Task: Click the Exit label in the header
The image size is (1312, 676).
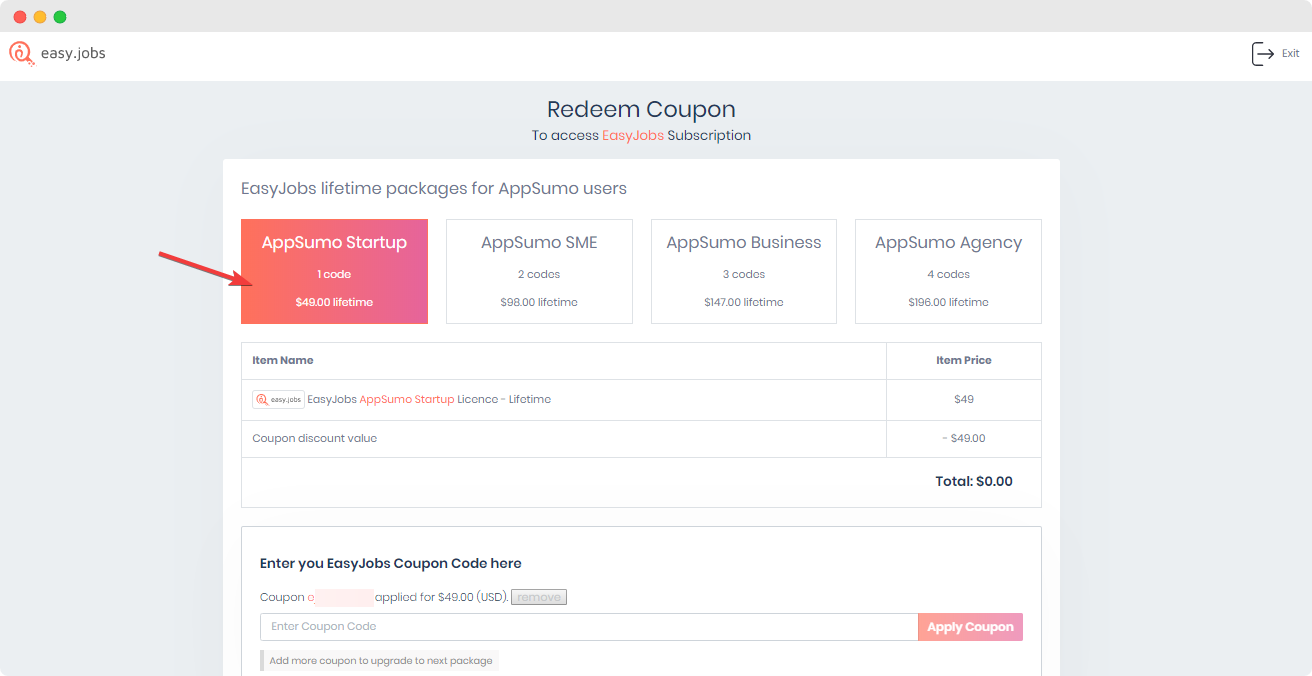Action: click(x=1291, y=54)
